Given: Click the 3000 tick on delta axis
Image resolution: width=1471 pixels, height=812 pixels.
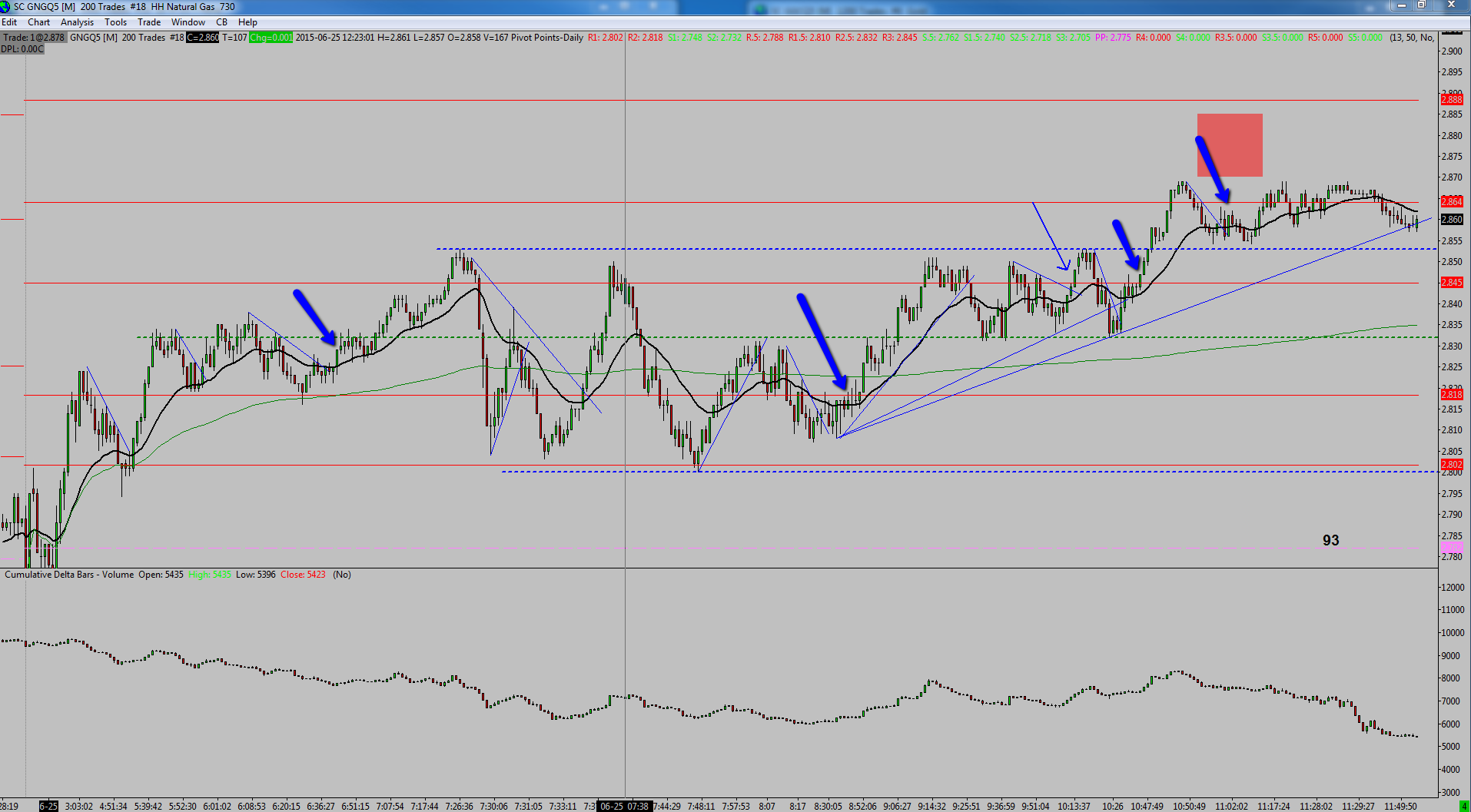Looking at the screenshot, I should coord(1451,793).
